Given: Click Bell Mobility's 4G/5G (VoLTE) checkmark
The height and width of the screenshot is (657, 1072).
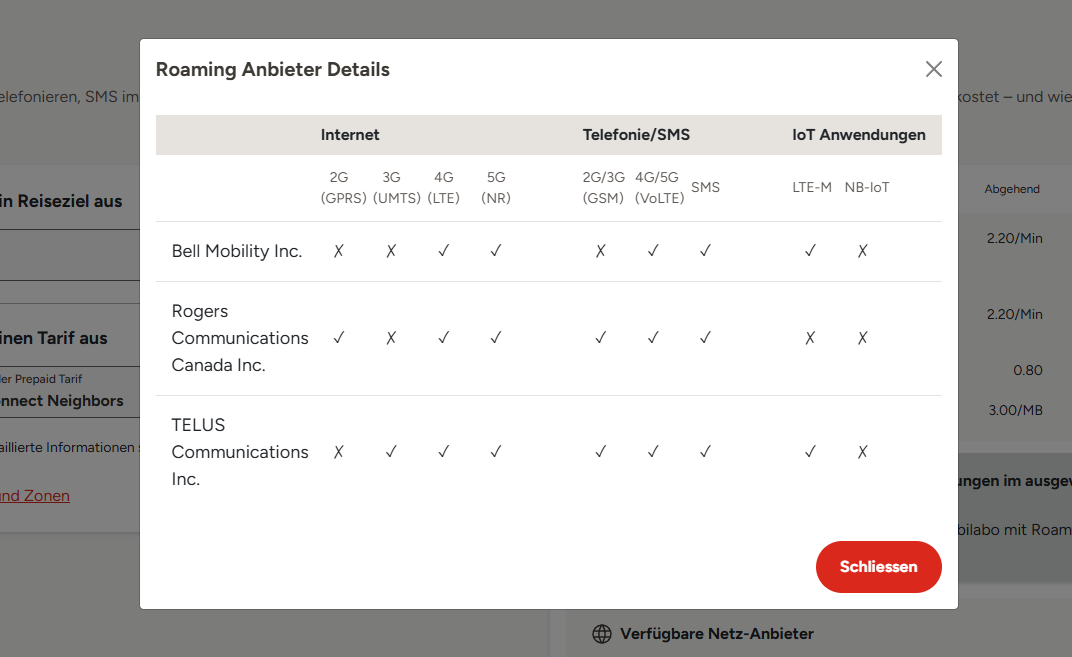Looking at the screenshot, I should coord(653,251).
